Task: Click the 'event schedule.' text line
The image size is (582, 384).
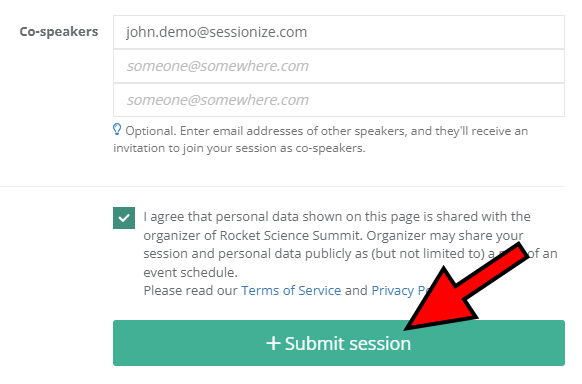Action: pyautogui.click(x=190, y=272)
